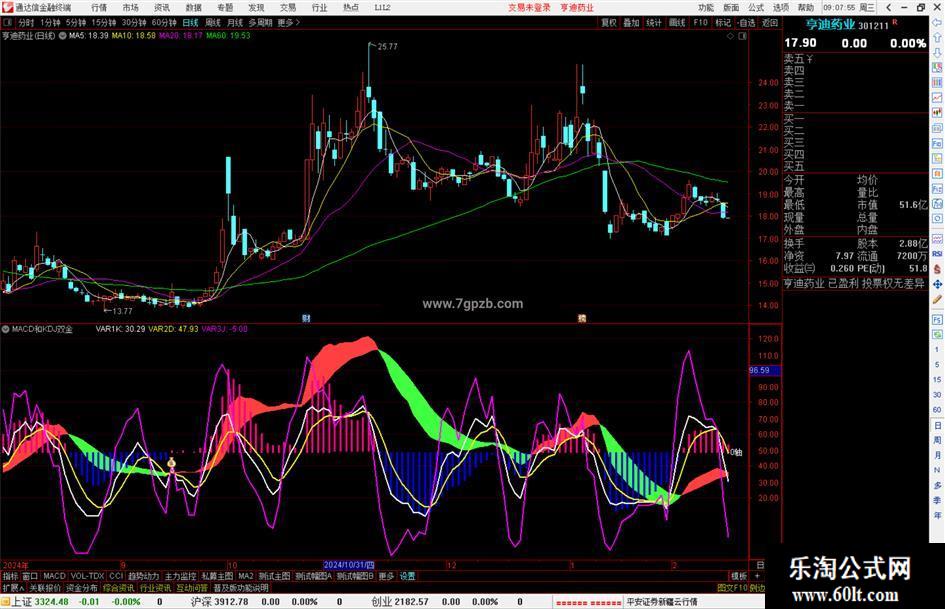
Task: Click the plus icon beside 模板
Action: tap(757, 576)
